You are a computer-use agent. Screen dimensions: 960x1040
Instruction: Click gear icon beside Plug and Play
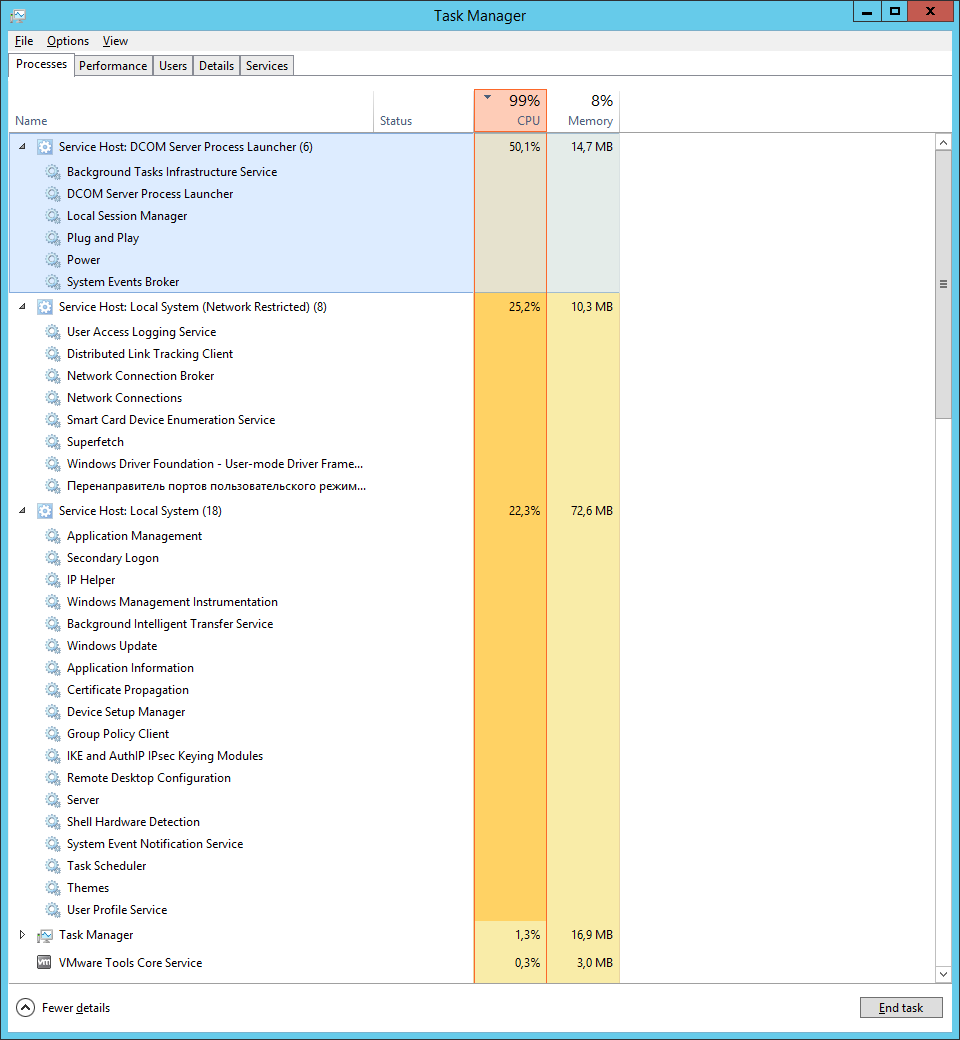click(x=53, y=237)
